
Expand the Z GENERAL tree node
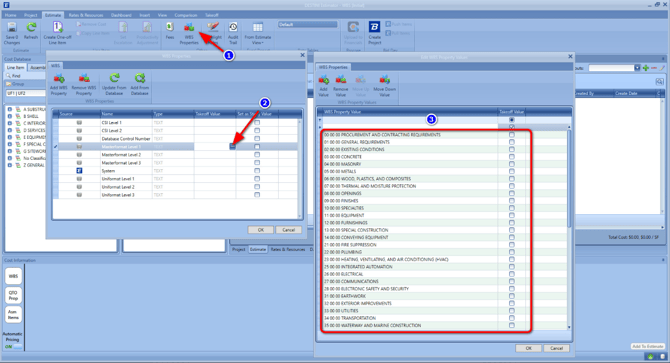10,165
